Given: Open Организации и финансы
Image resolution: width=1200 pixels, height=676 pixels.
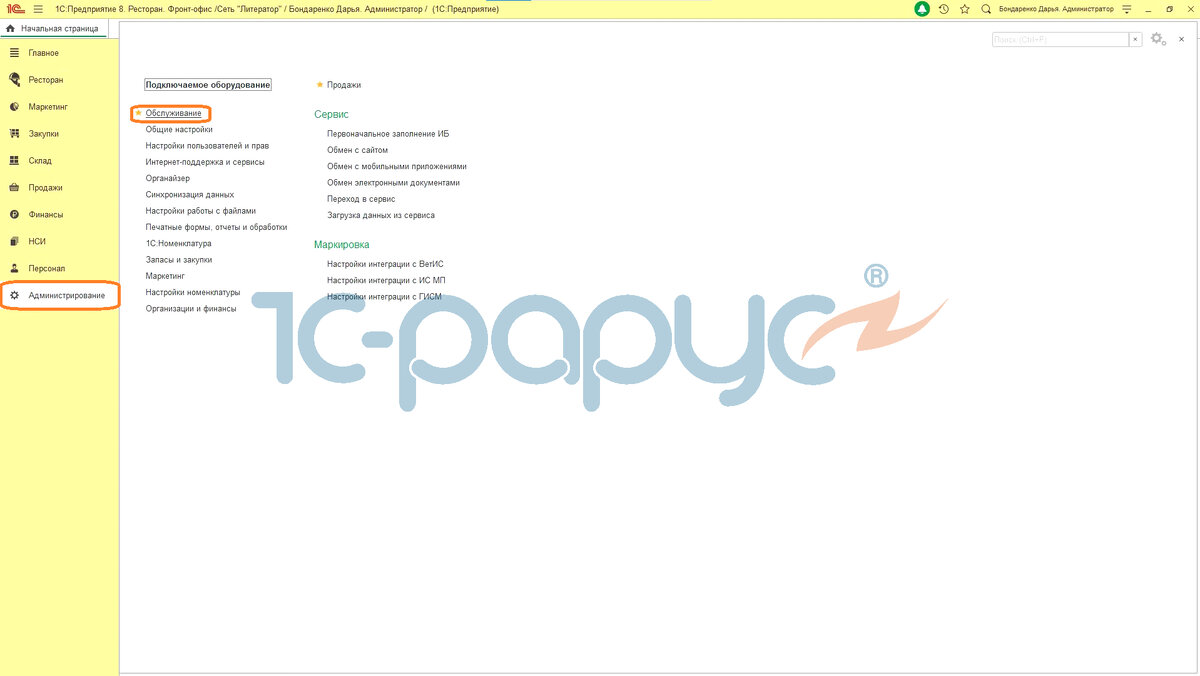Looking at the screenshot, I should click(x=191, y=309).
